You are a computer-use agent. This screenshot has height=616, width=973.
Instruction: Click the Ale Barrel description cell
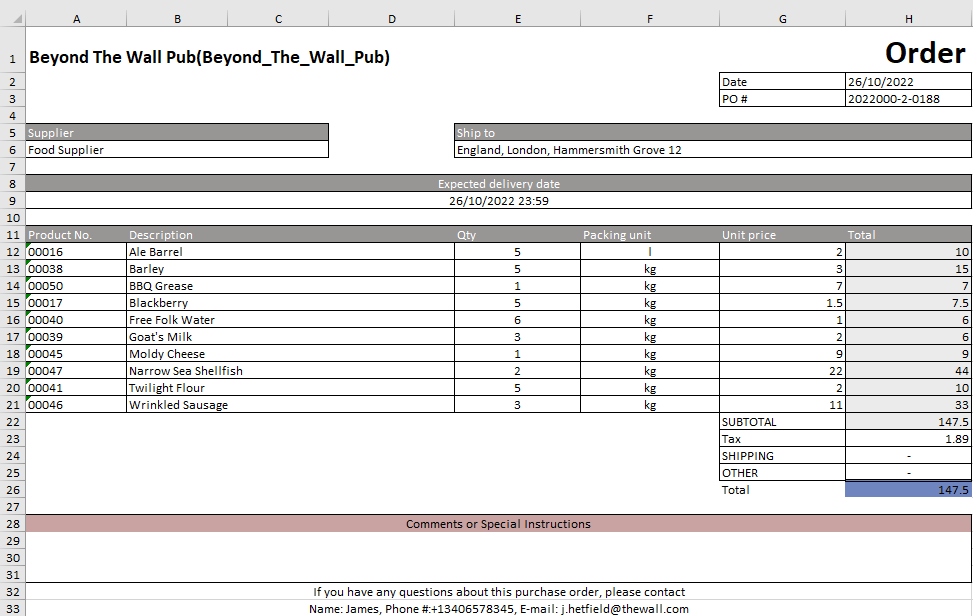click(290, 252)
